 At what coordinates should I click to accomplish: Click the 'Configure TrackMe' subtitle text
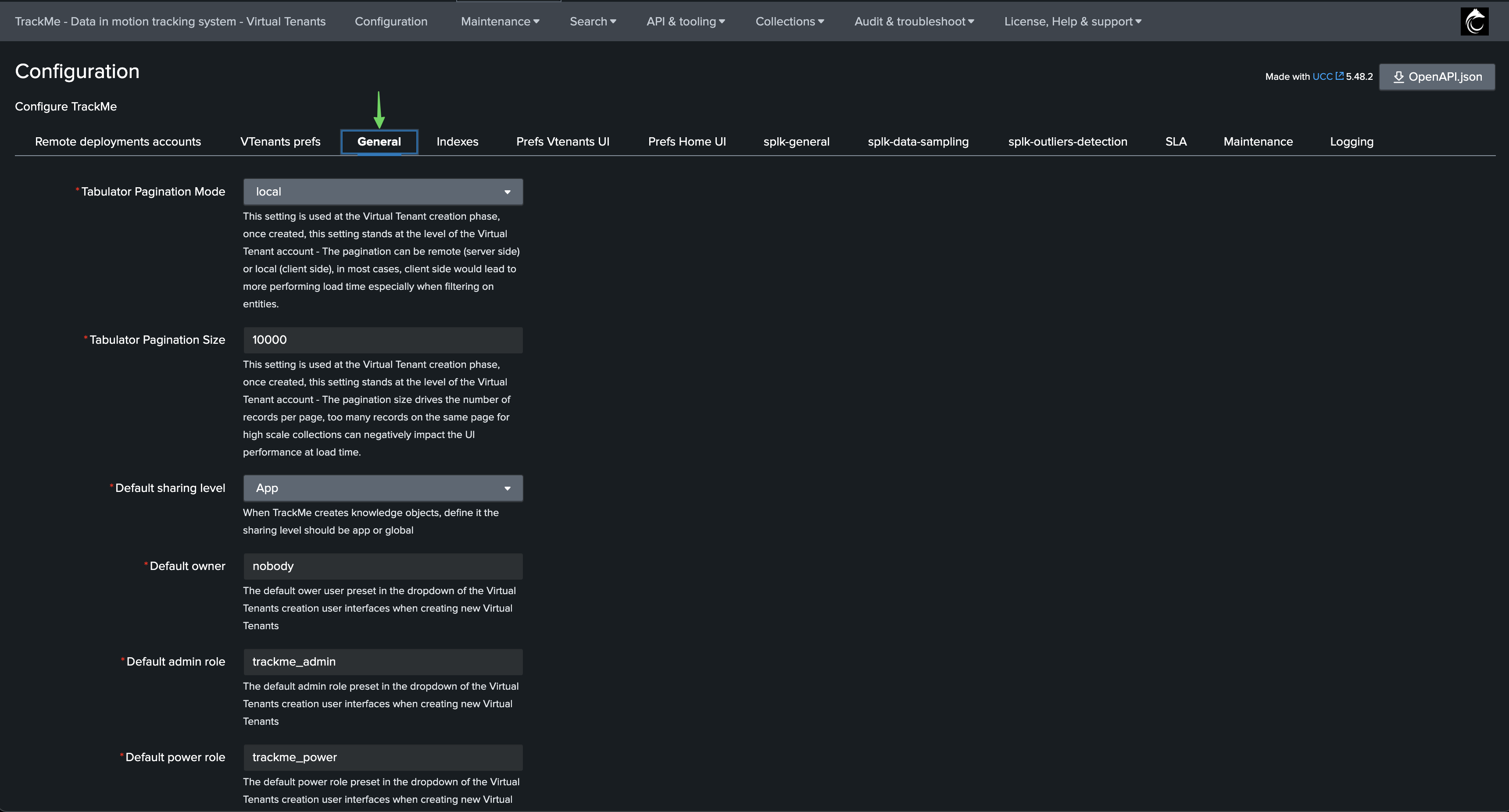pyautogui.click(x=66, y=107)
